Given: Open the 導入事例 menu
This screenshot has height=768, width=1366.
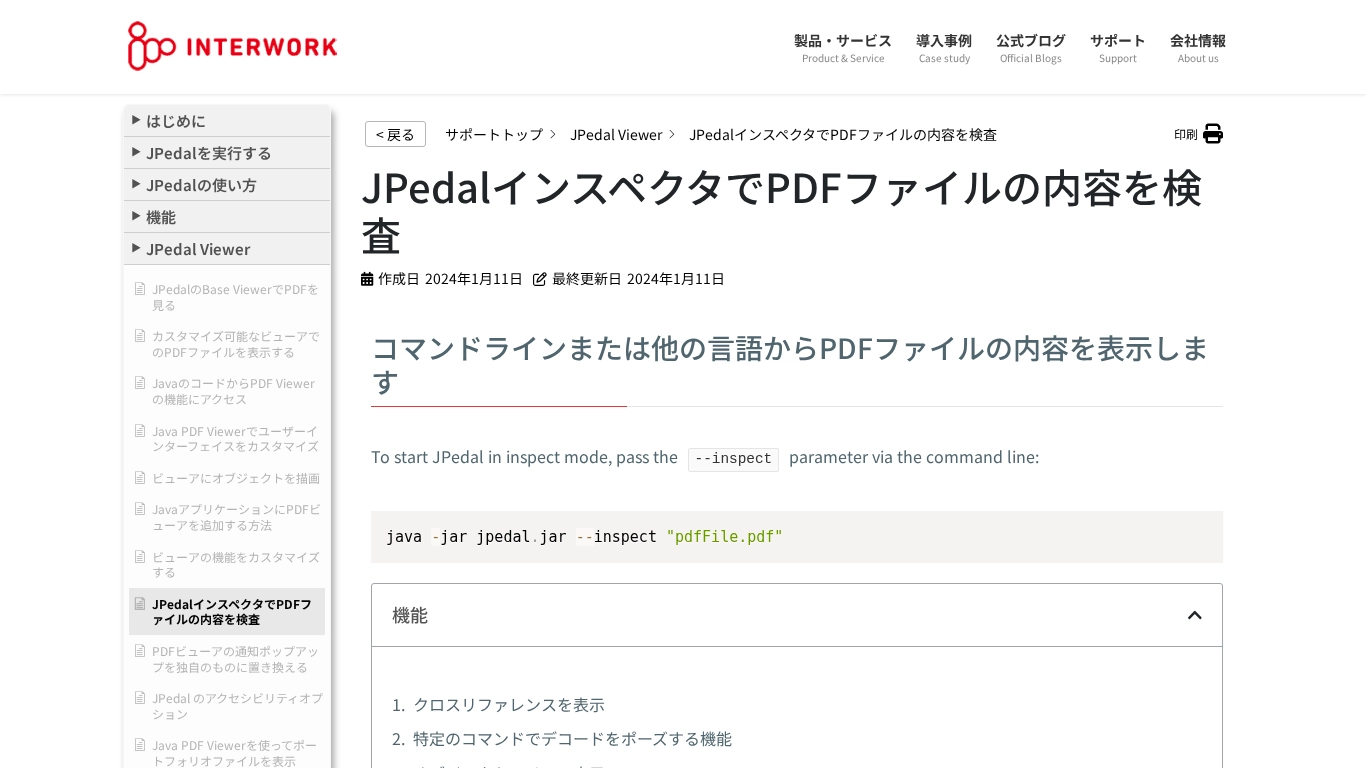Looking at the screenshot, I should [943, 41].
